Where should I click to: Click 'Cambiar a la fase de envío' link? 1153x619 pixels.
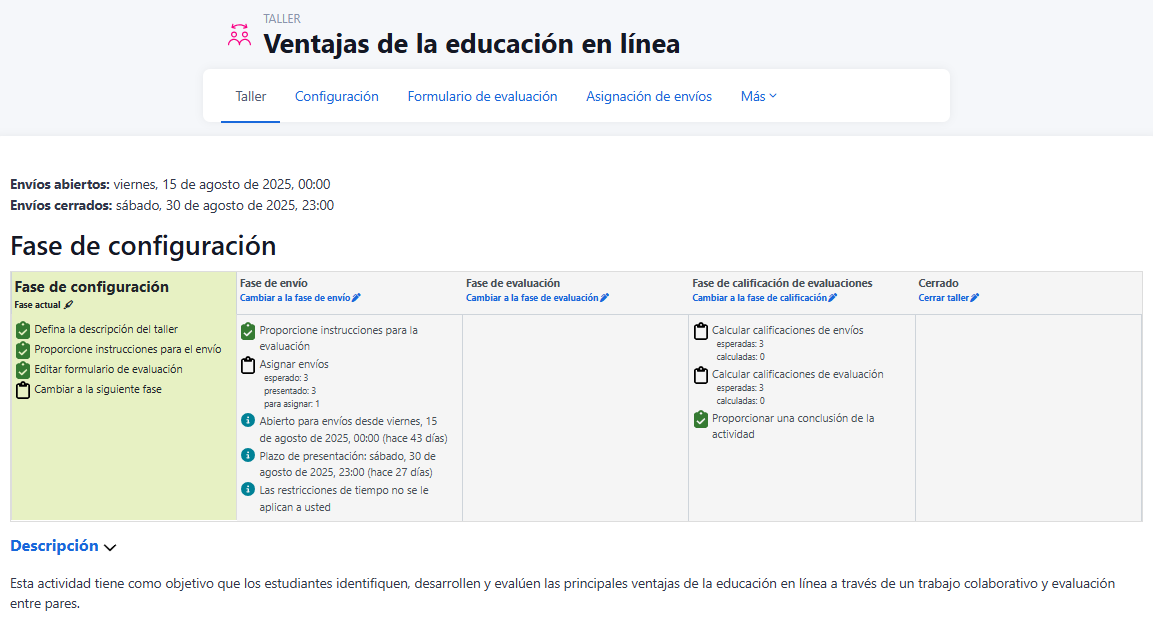(x=299, y=298)
